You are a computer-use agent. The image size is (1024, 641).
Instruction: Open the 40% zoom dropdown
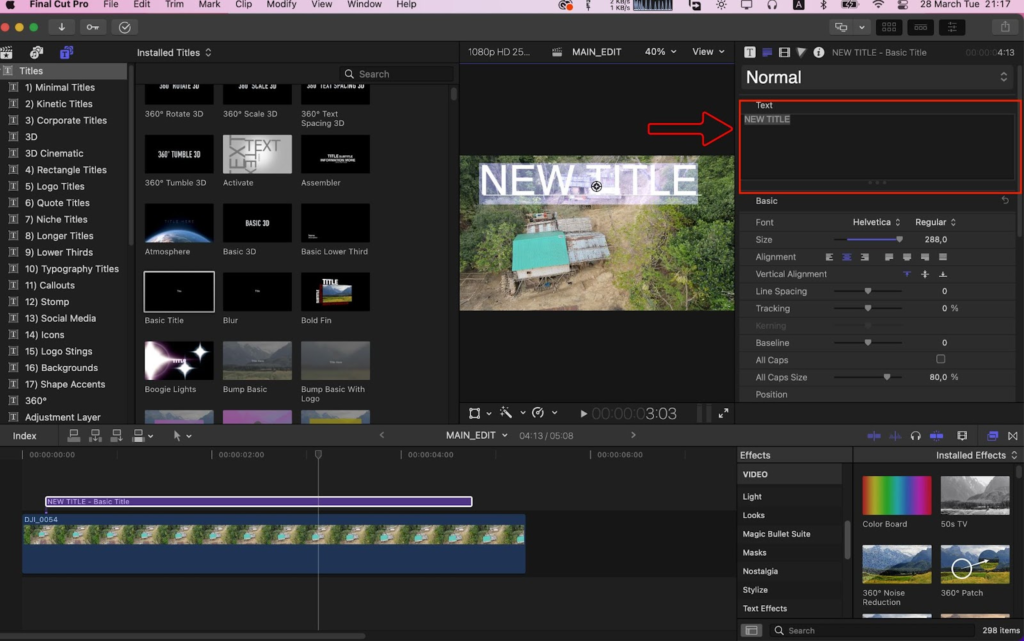660,52
